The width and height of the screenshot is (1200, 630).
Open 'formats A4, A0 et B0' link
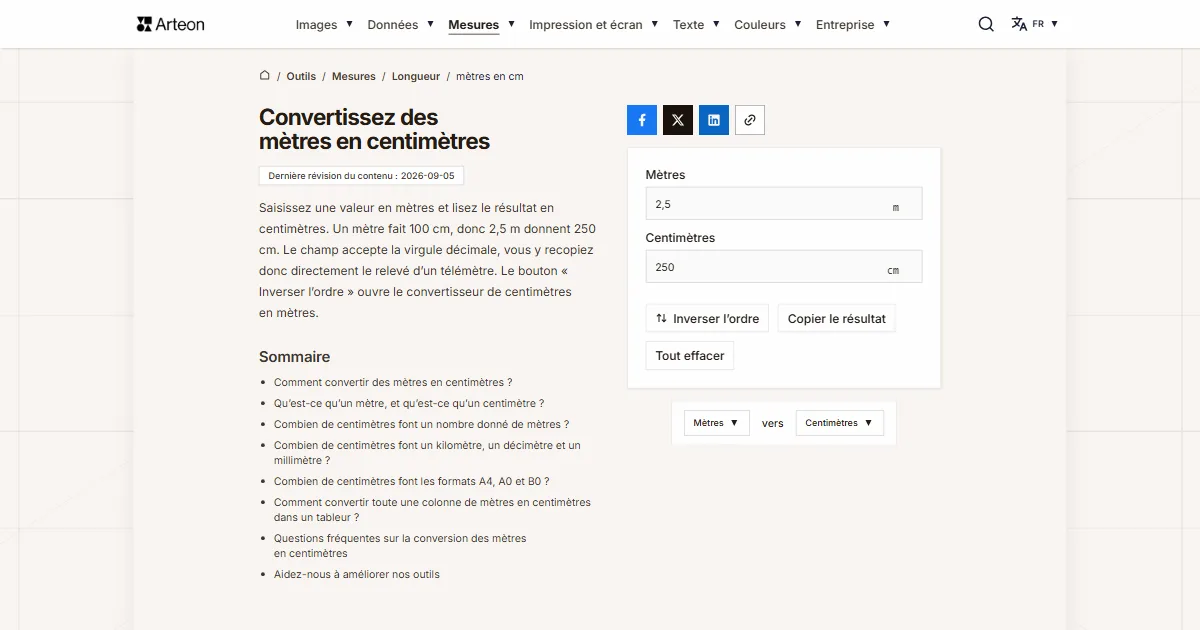(x=412, y=481)
